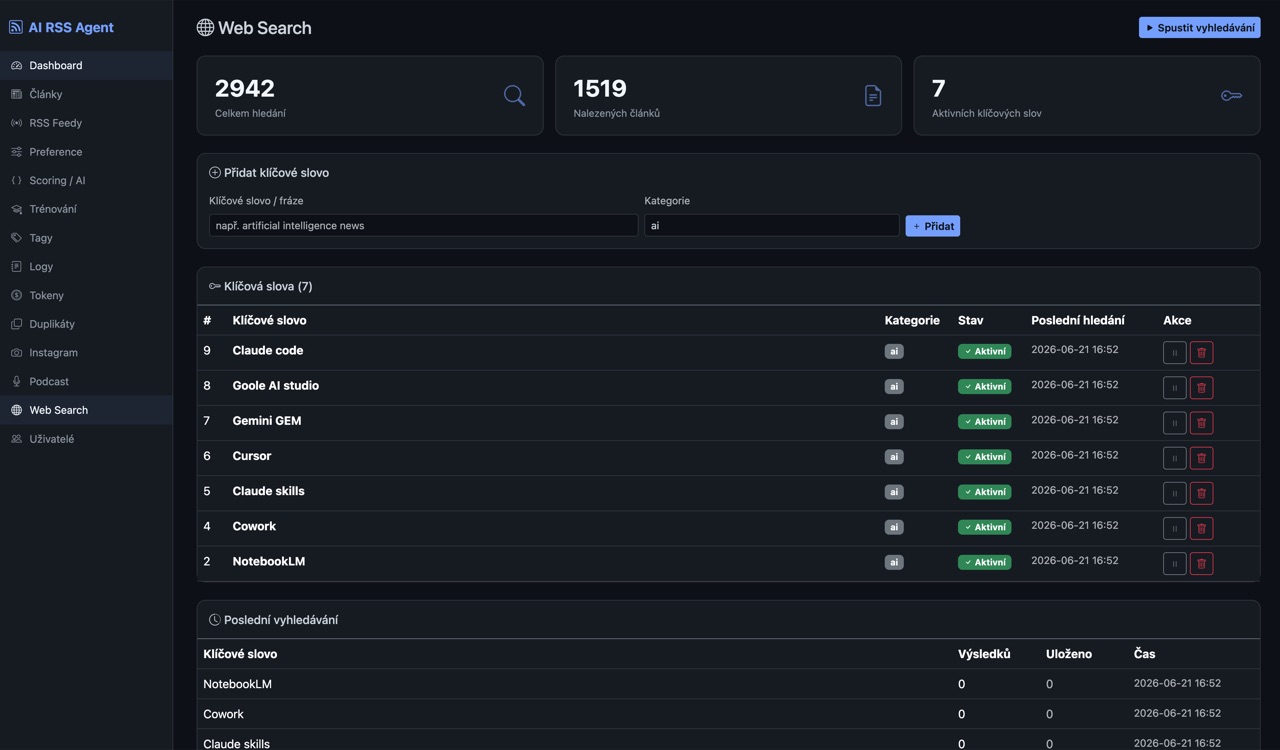Click the 2942 Celkem hledání value
The width and height of the screenshot is (1280, 750).
tap(245, 88)
